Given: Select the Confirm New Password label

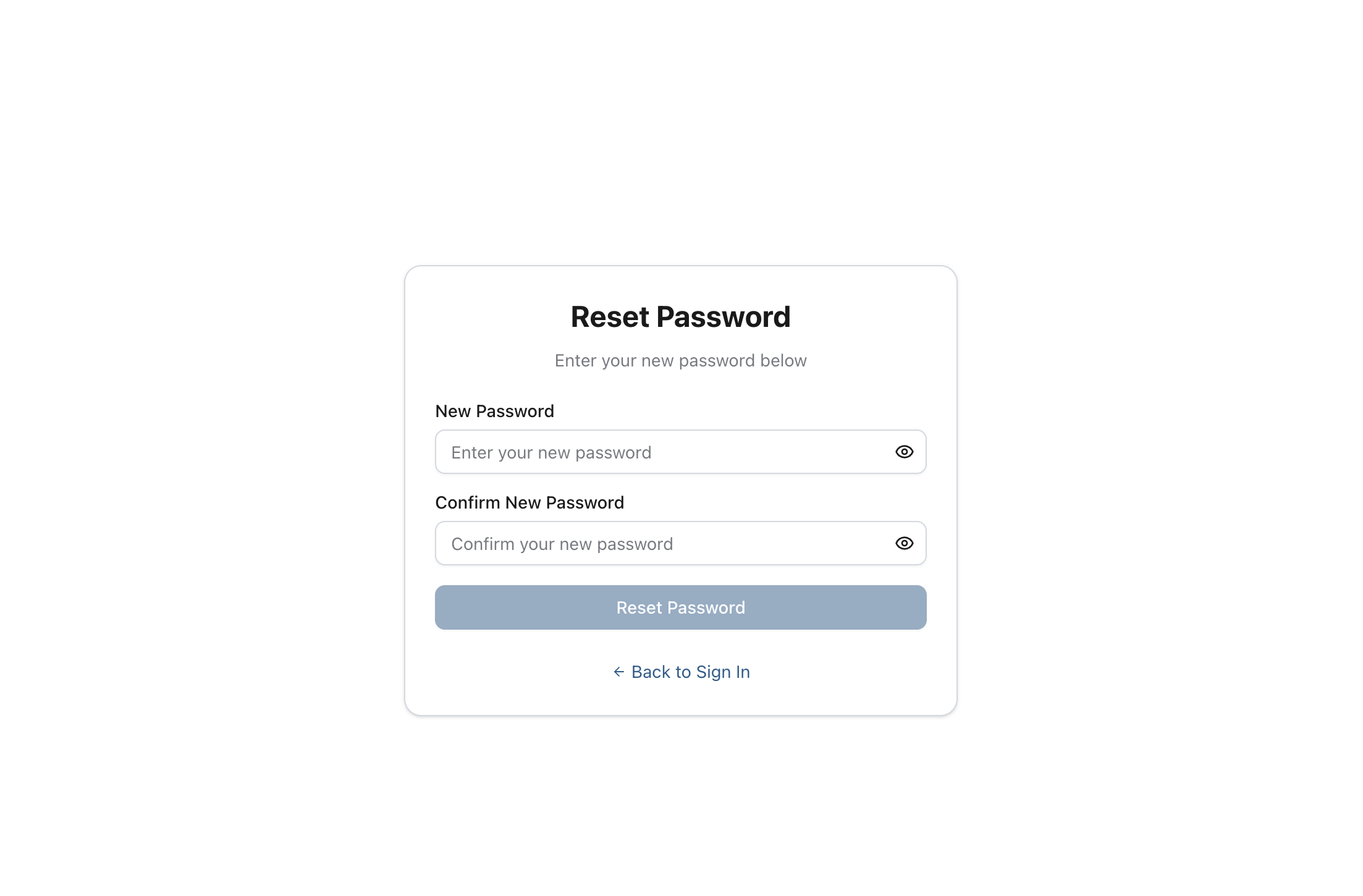Looking at the screenshot, I should click(530, 502).
